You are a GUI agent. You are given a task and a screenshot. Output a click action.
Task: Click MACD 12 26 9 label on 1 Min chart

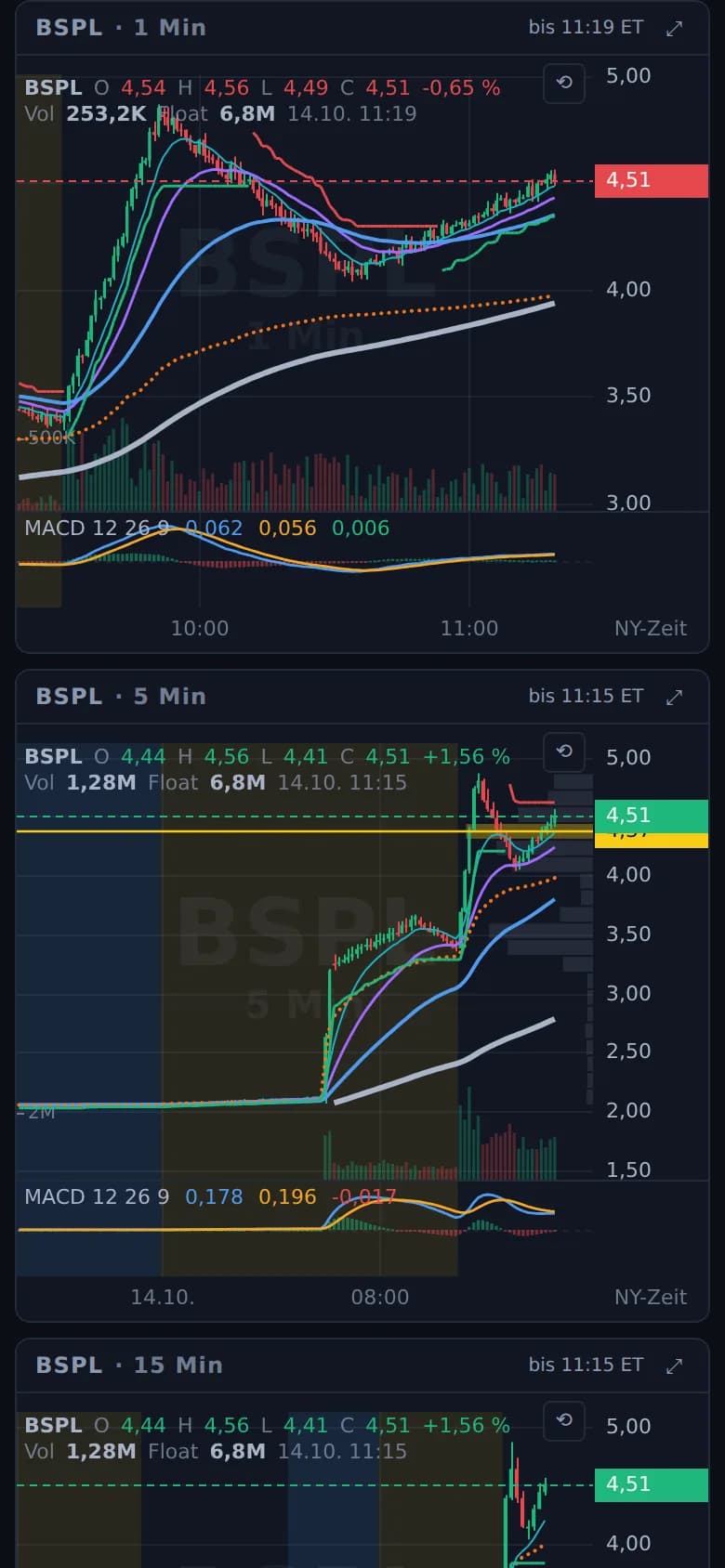tap(97, 529)
